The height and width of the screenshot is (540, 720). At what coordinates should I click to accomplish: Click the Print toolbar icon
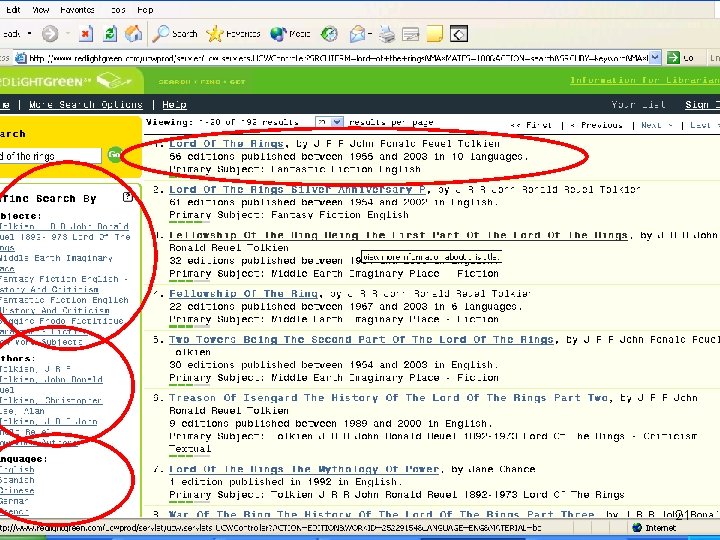(x=387, y=34)
